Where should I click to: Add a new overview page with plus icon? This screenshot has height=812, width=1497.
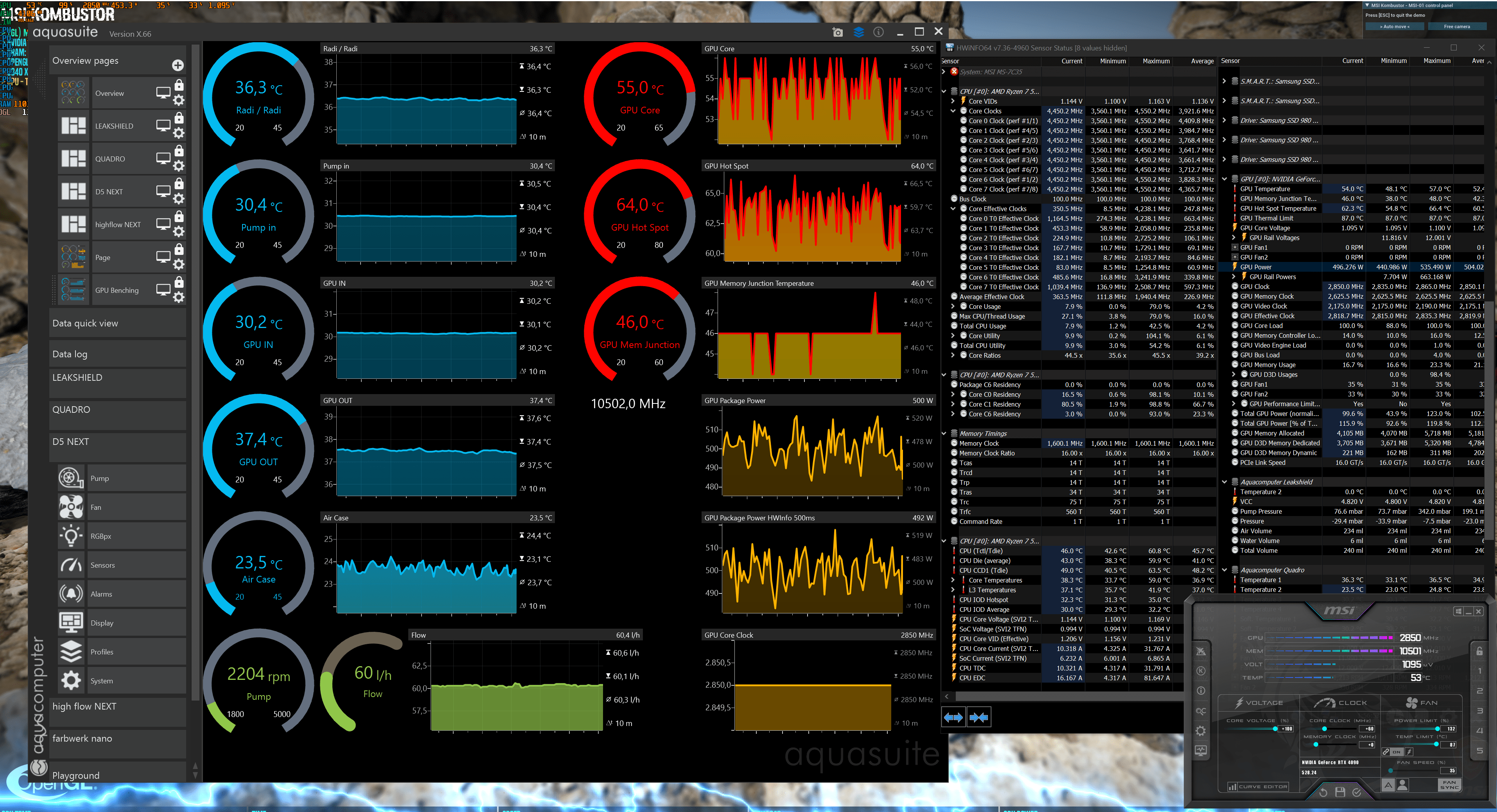pyautogui.click(x=178, y=65)
